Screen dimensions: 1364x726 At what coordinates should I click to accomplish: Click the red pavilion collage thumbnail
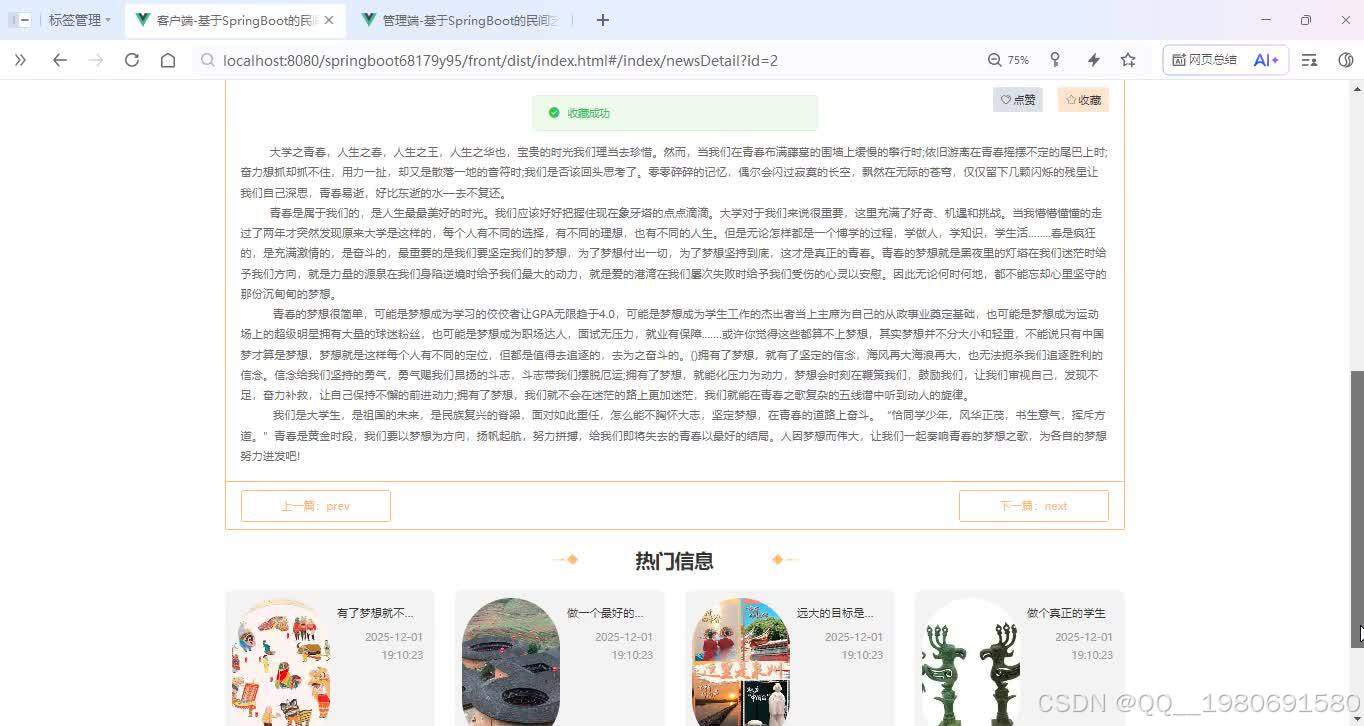[741, 662]
